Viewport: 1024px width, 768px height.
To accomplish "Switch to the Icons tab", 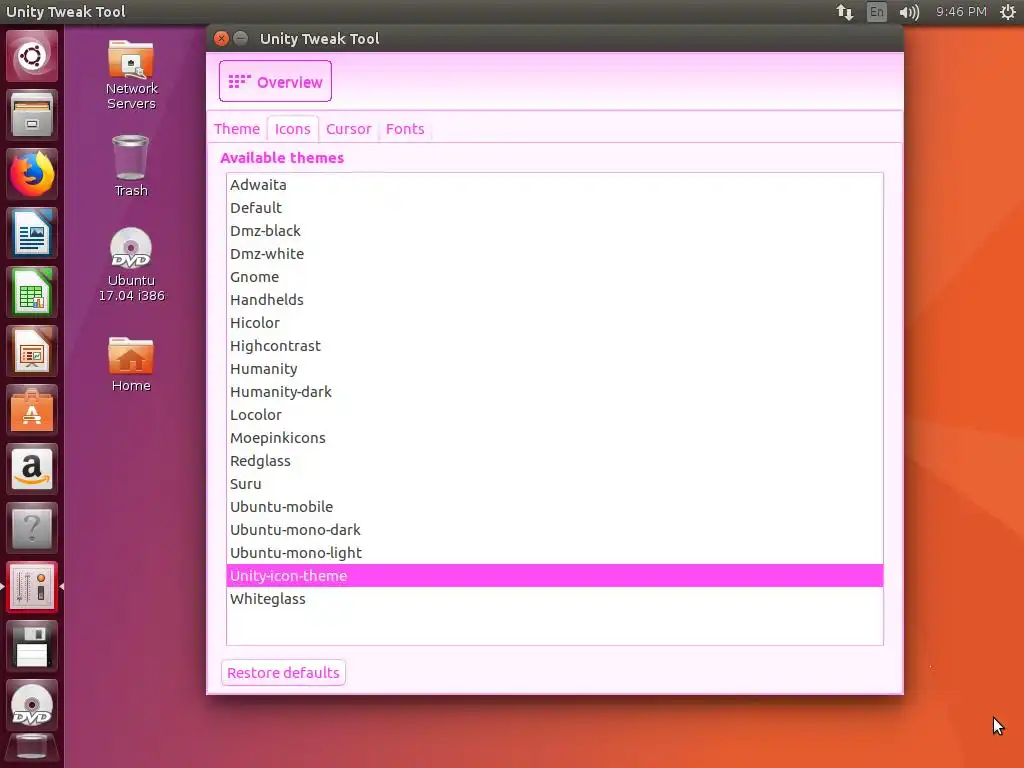I will click(x=293, y=129).
